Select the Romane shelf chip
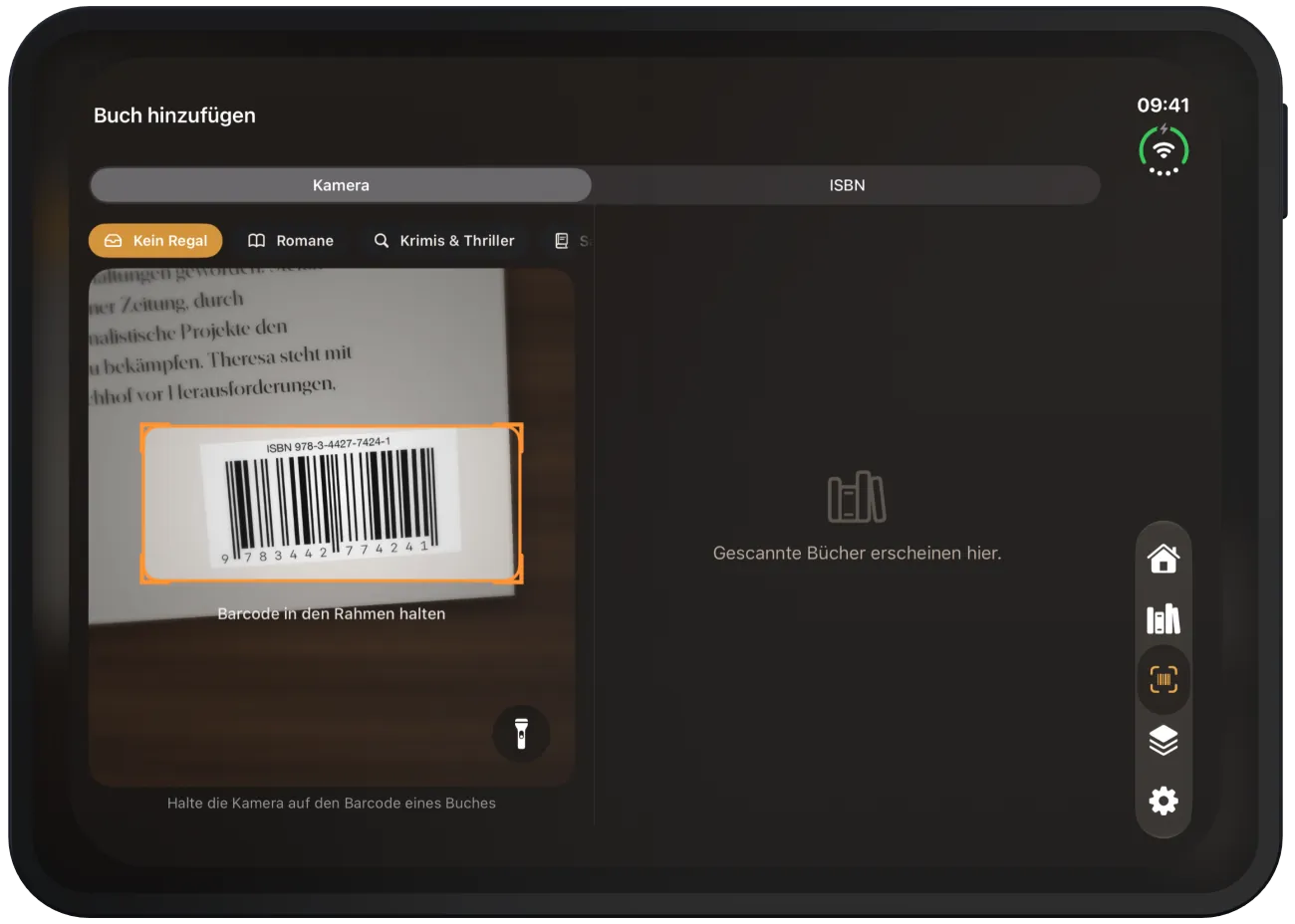 click(x=291, y=241)
